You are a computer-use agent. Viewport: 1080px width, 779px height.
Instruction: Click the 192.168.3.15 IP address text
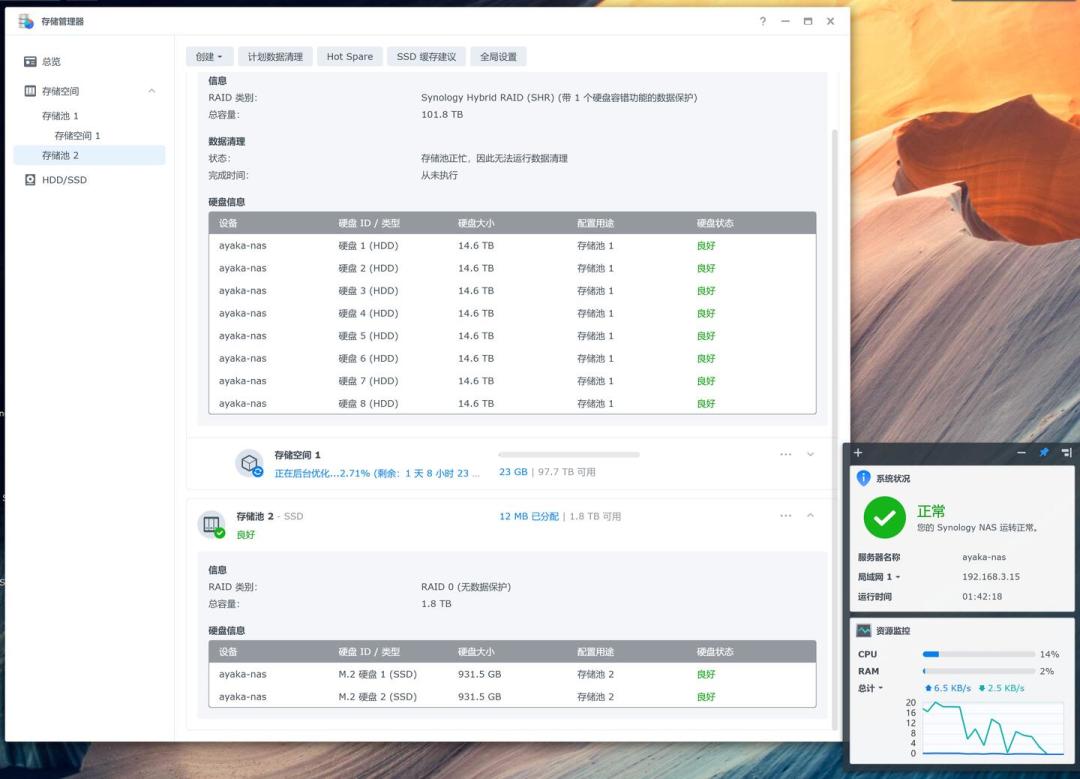coord(990,577)
